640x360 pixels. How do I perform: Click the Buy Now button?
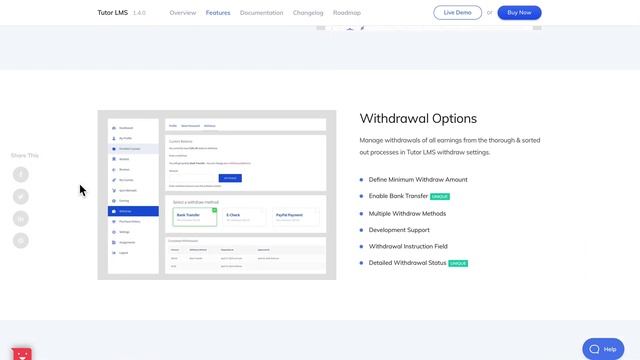click(519, 13)
